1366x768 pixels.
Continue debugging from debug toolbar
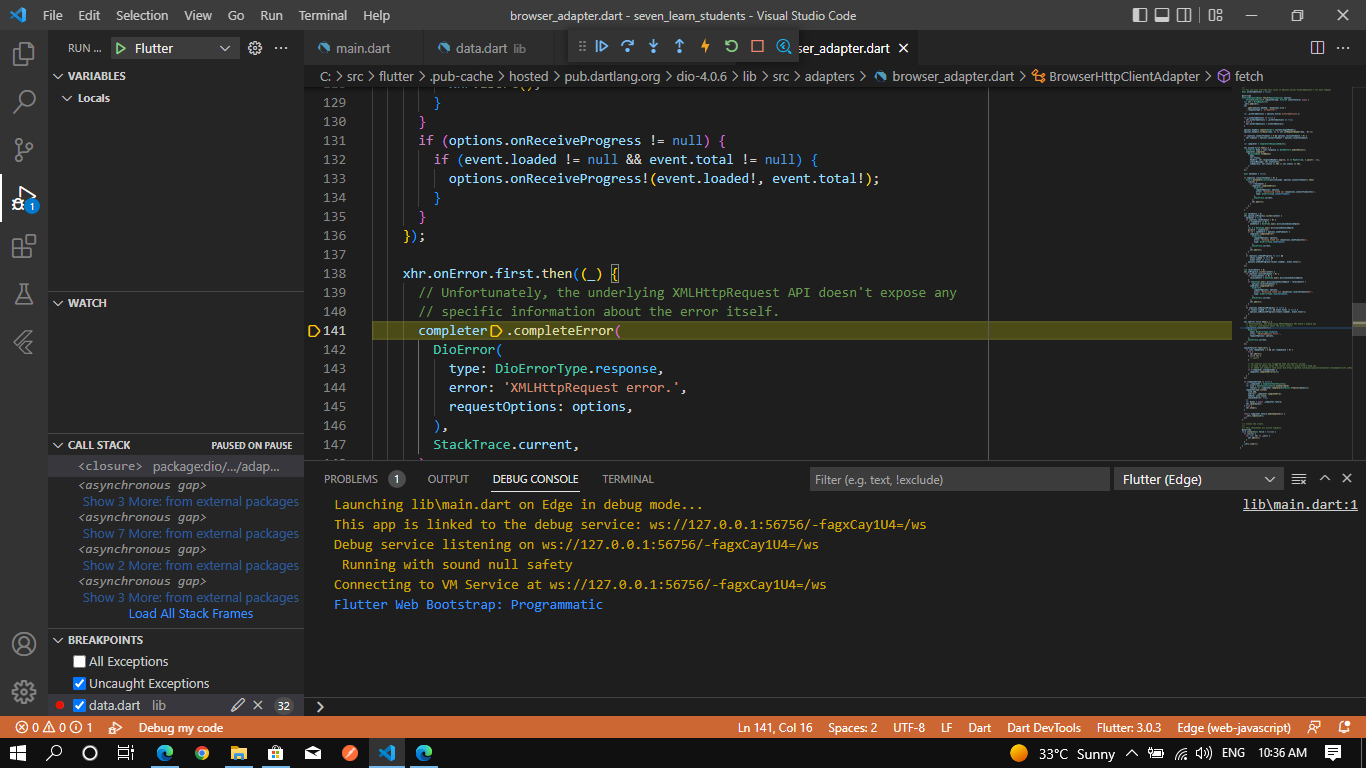pyautogui.click(x=602, y=46)
